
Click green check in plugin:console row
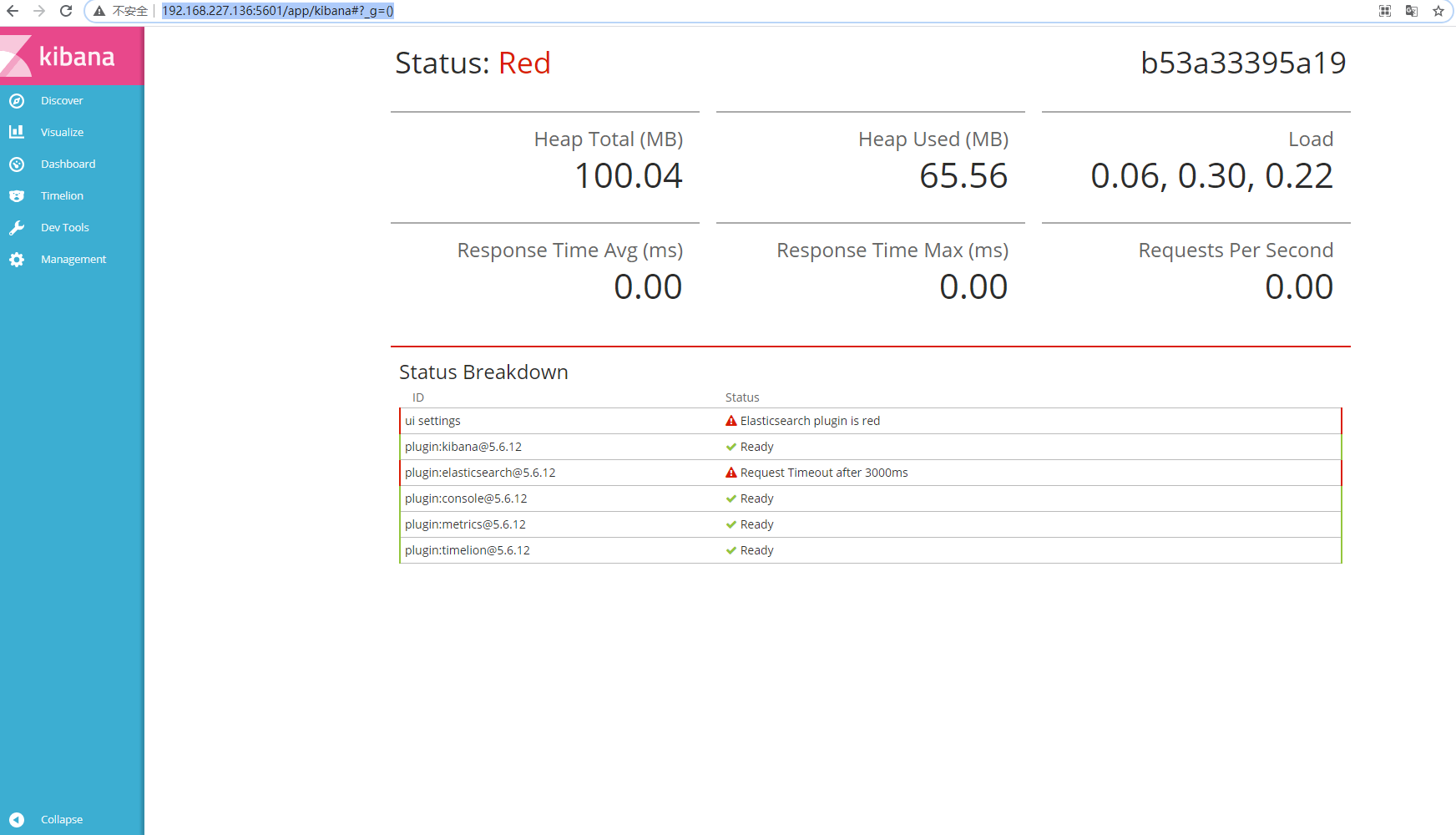pyautogui.click(x=731, y=498)
